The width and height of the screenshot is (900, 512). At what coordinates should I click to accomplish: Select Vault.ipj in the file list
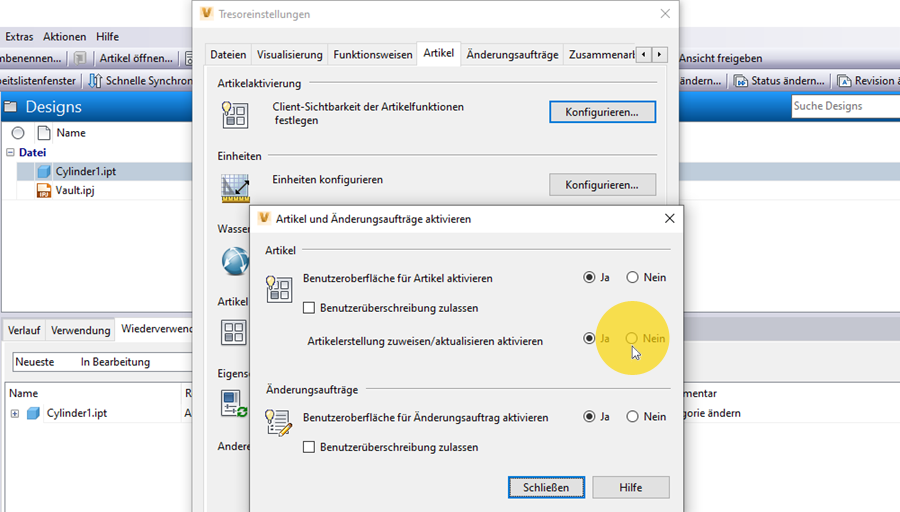(75, 191)
